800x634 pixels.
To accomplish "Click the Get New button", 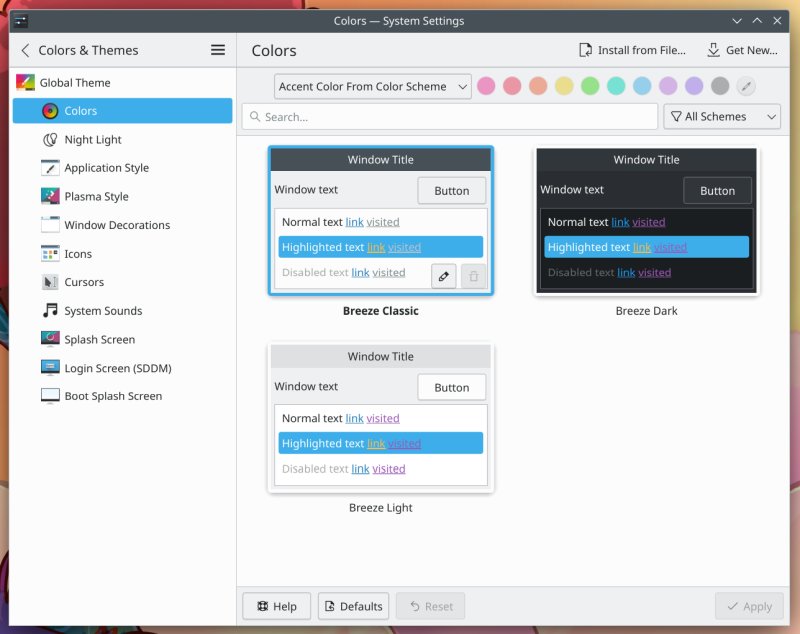I will 741,50.
